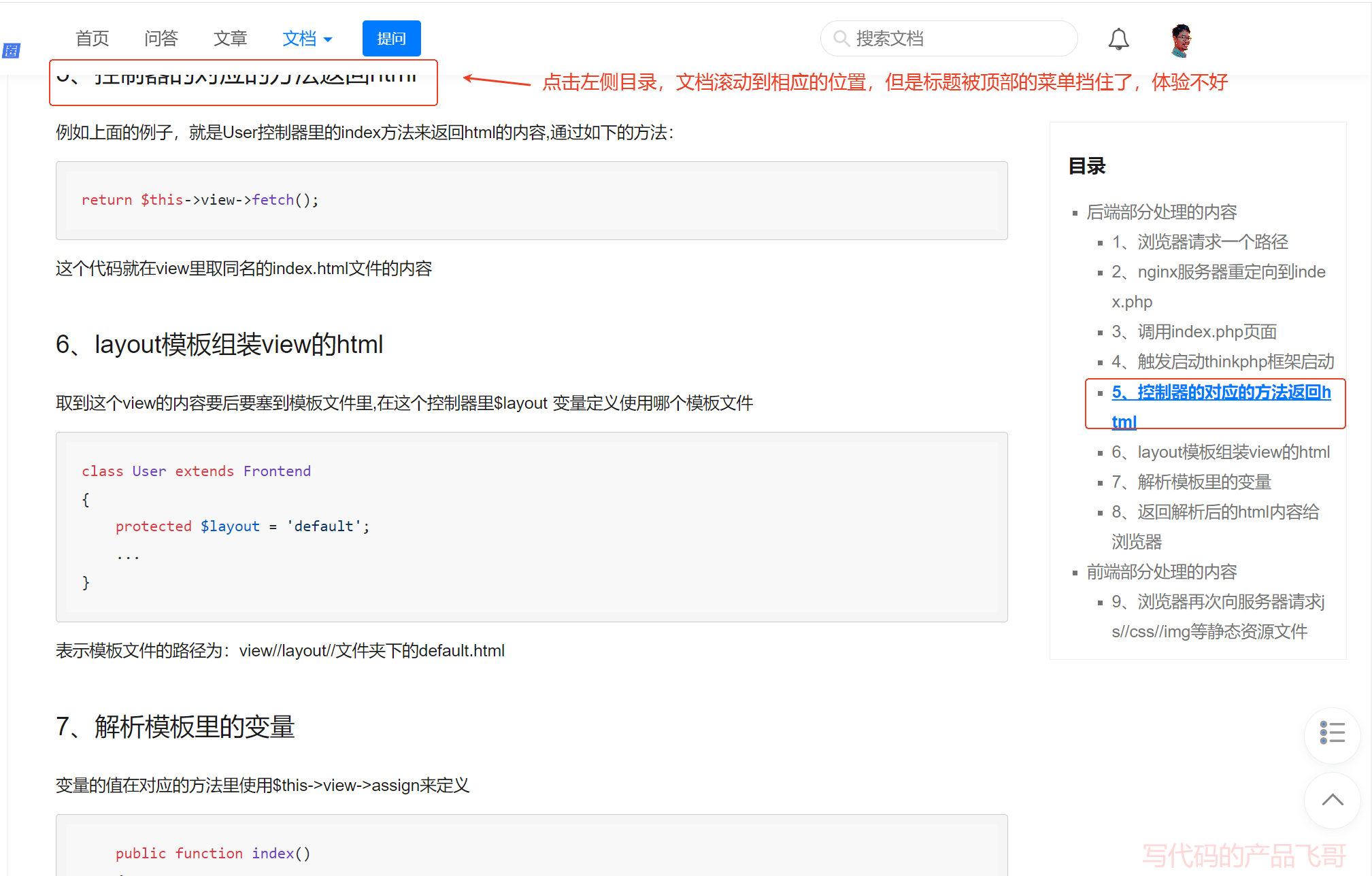Click the search magnifier icon
The height and width of the screenshot is (876, 1372).
(841, 39)
